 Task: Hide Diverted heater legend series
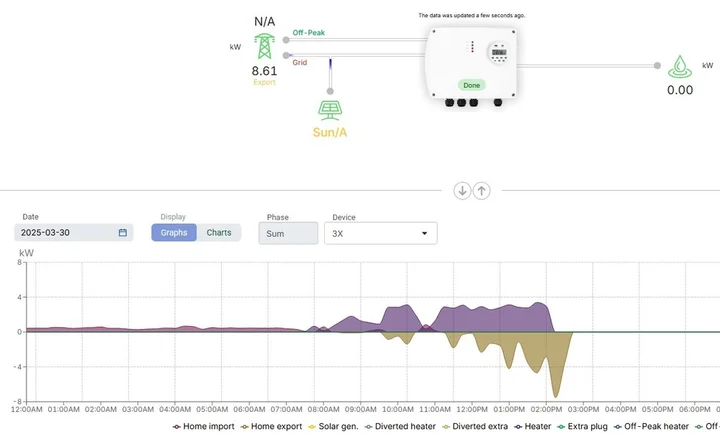tap(400, 426)
